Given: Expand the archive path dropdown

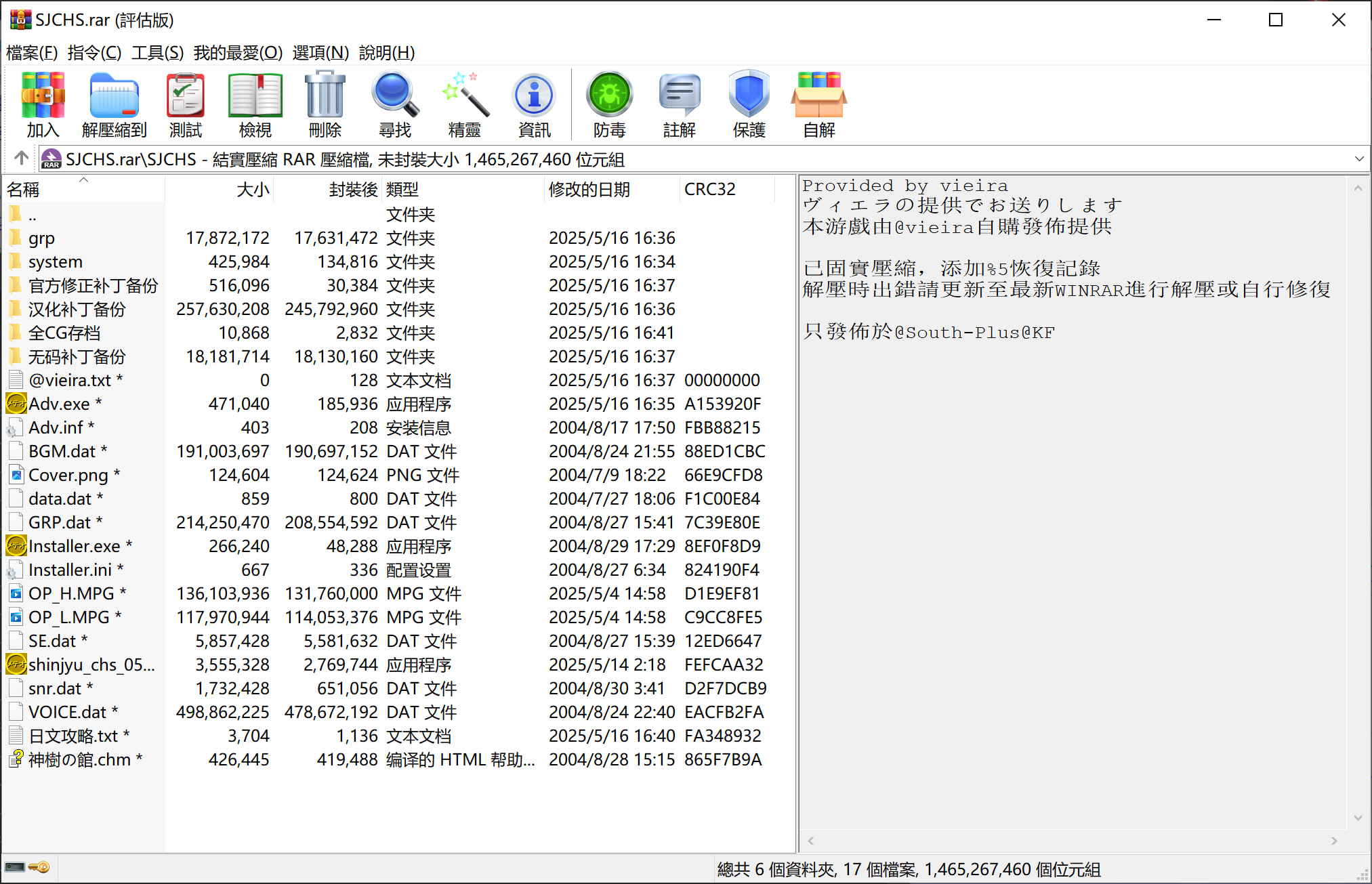Looking at the screenshot, I should pos(1358,159).
